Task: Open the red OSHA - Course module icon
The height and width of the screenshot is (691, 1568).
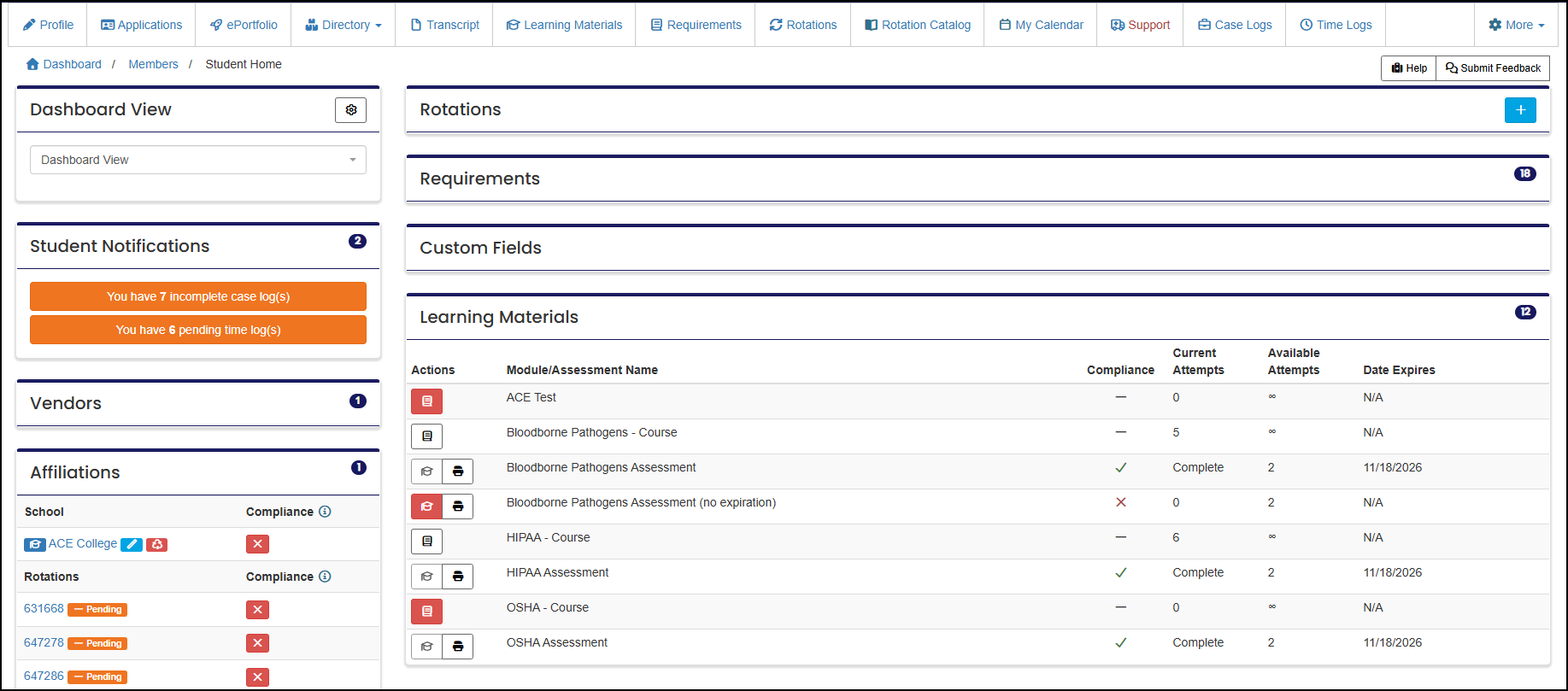Action: (x=426, y=612)
